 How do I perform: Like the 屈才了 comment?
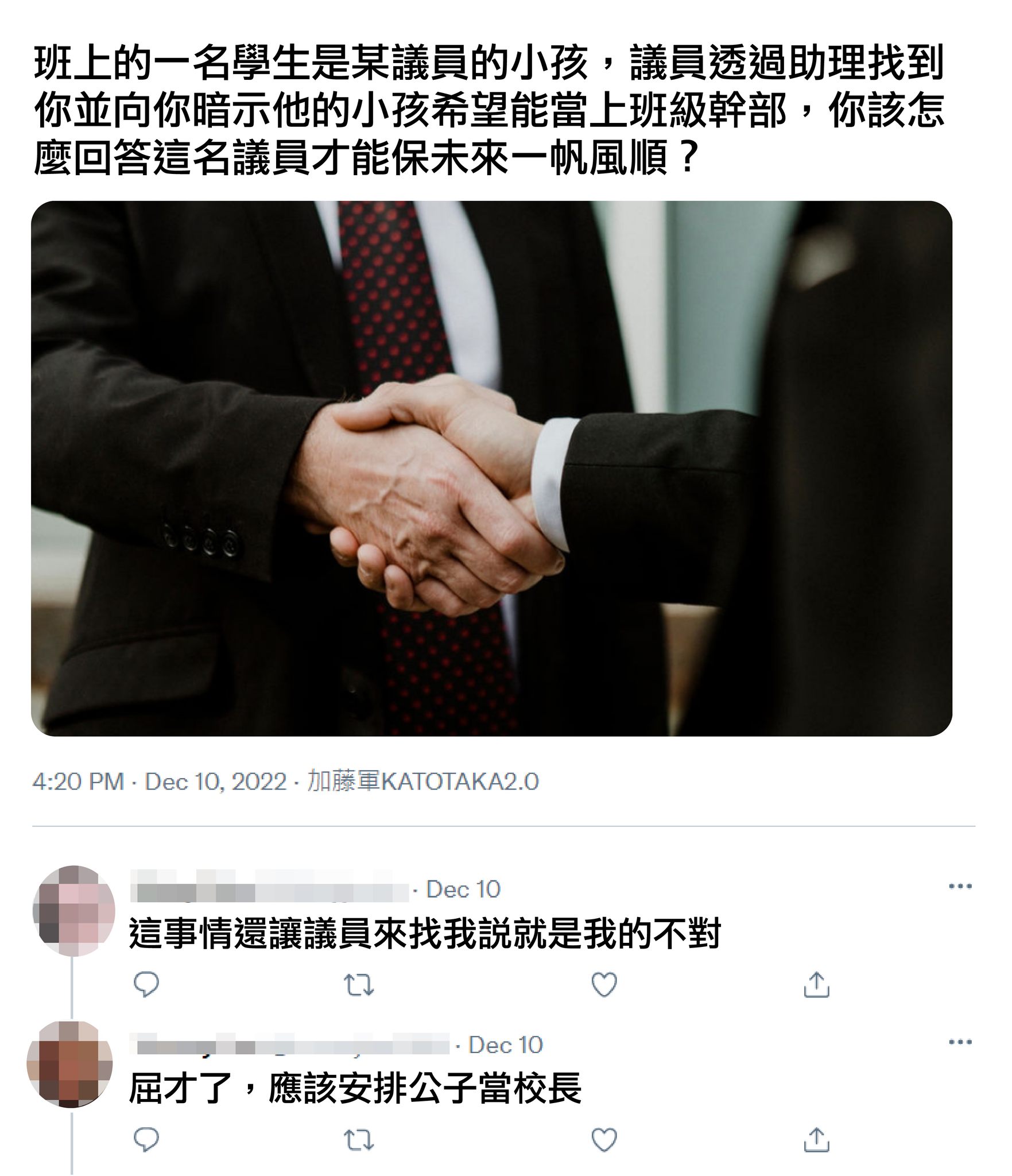(604, 1140)
